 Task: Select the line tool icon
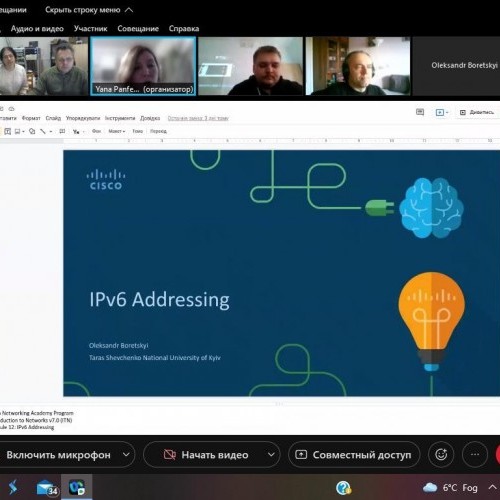tap(43, 131)
